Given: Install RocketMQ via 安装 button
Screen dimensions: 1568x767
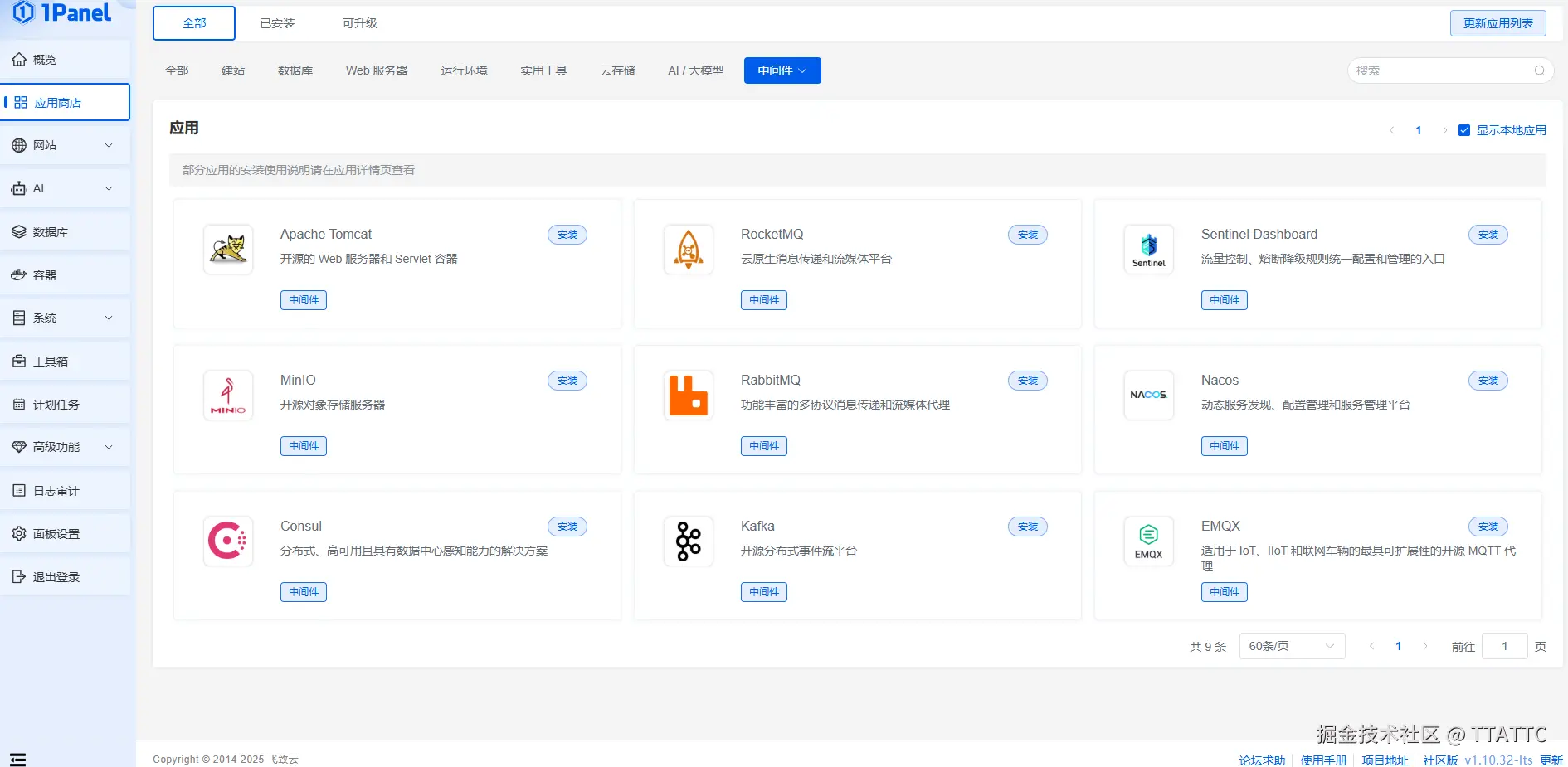Looking at the screenshot, I should pos(1028,235).
